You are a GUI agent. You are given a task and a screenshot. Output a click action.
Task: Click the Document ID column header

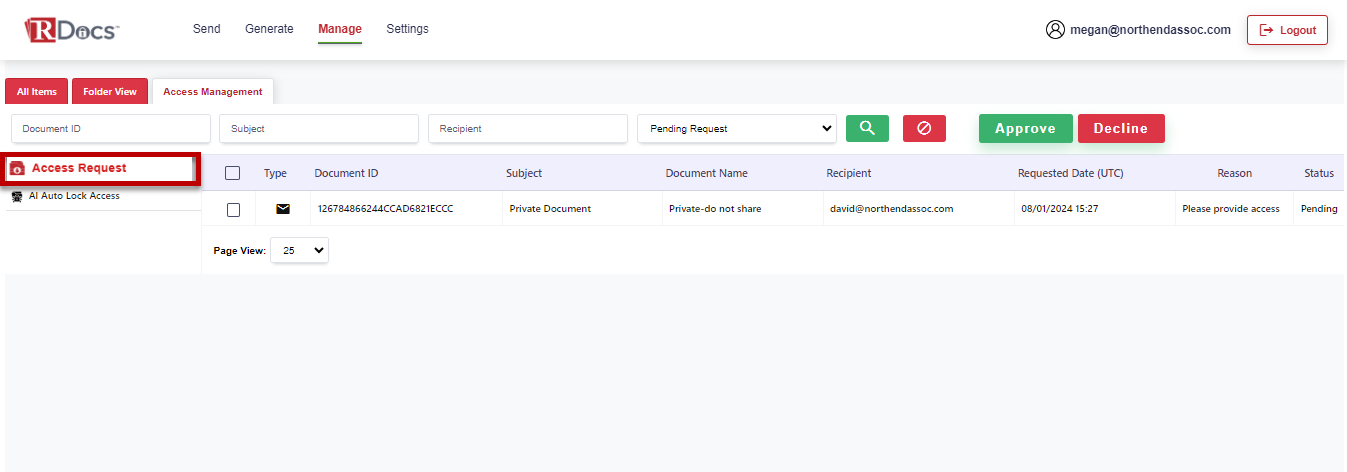346,173
